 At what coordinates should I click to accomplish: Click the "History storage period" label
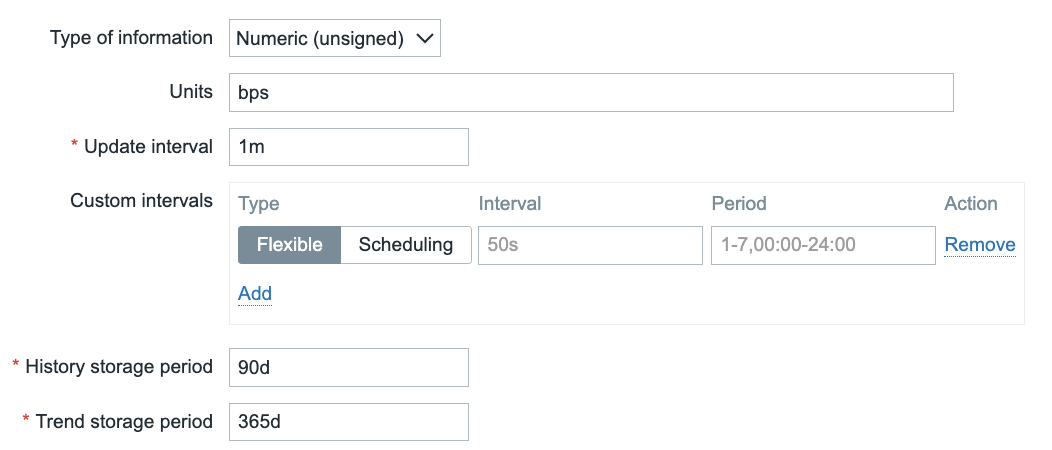pos(118,367)
